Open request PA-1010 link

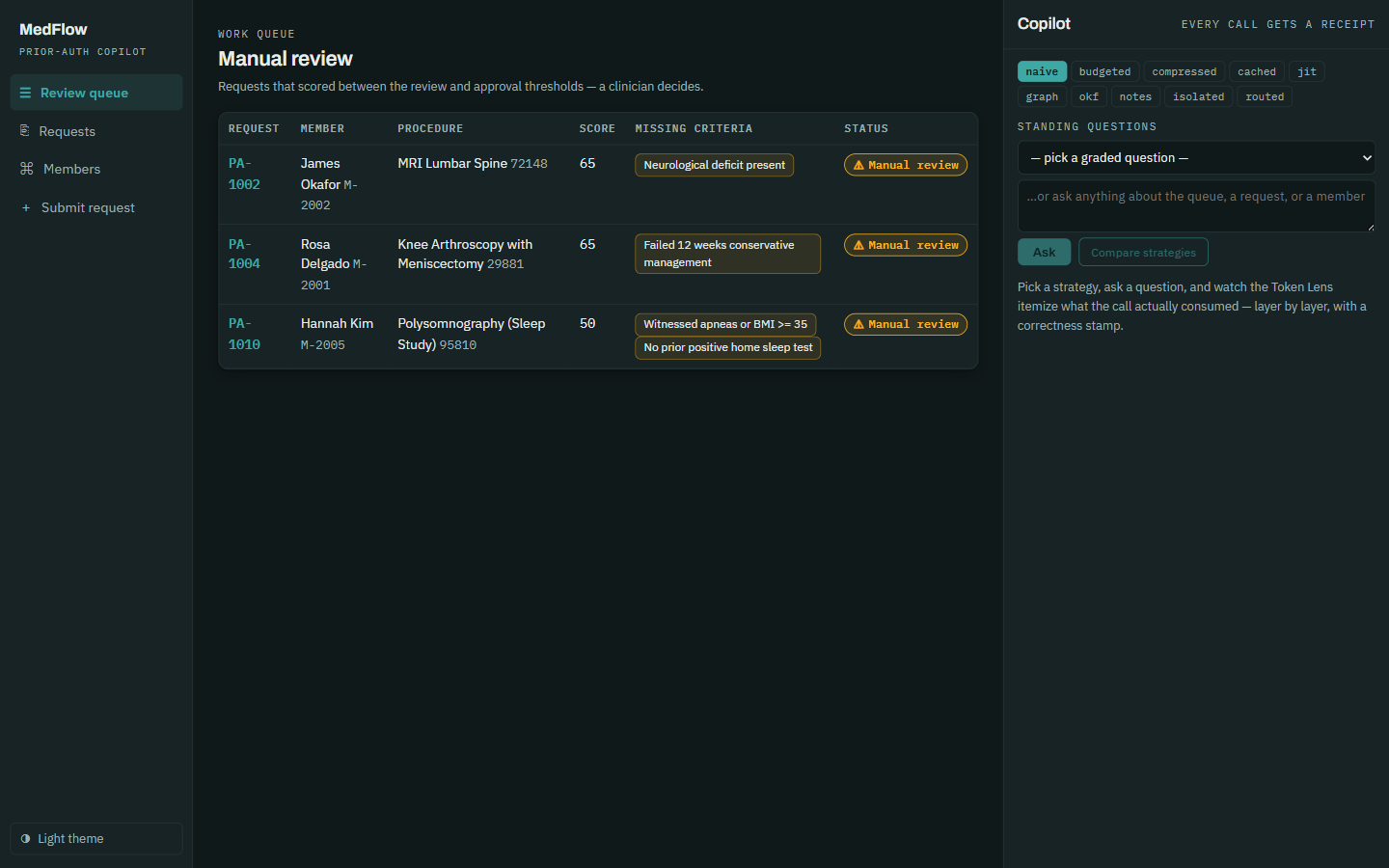[244, 334]
